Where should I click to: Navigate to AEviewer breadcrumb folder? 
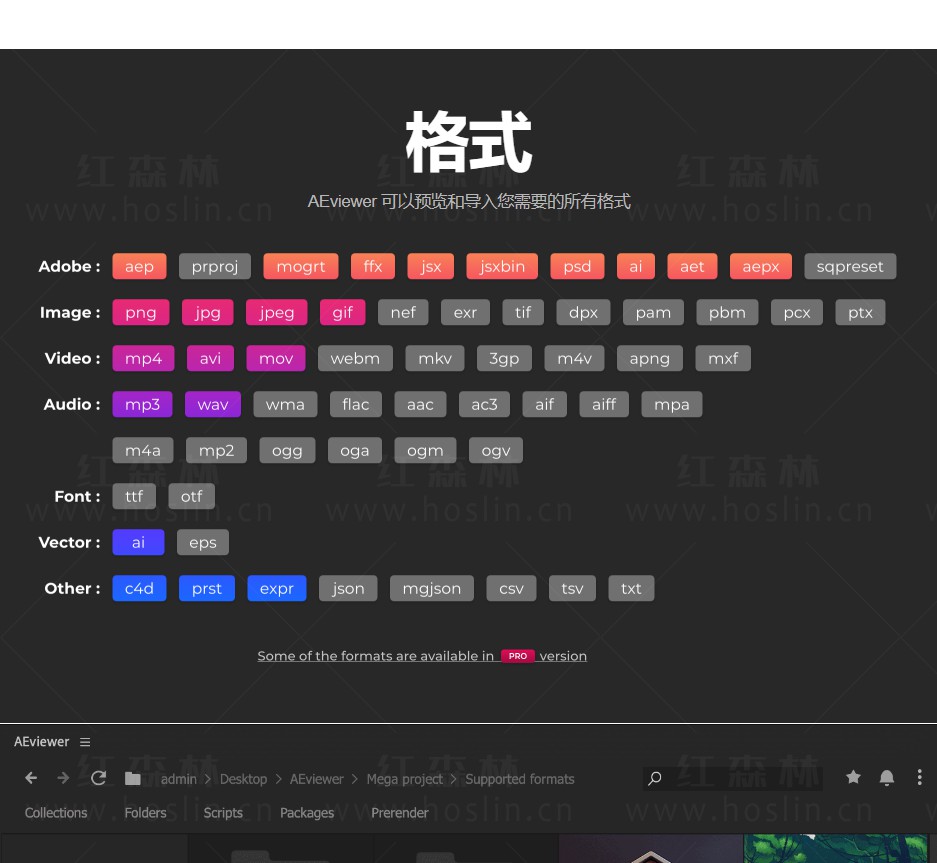pos(317,779)
